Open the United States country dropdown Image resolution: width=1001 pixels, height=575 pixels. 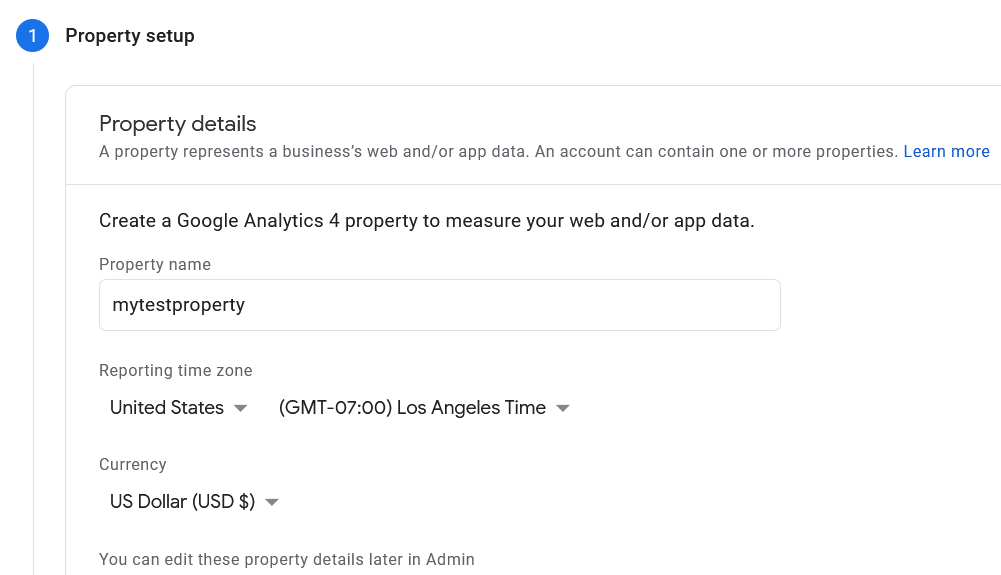[x=178, y=408]
